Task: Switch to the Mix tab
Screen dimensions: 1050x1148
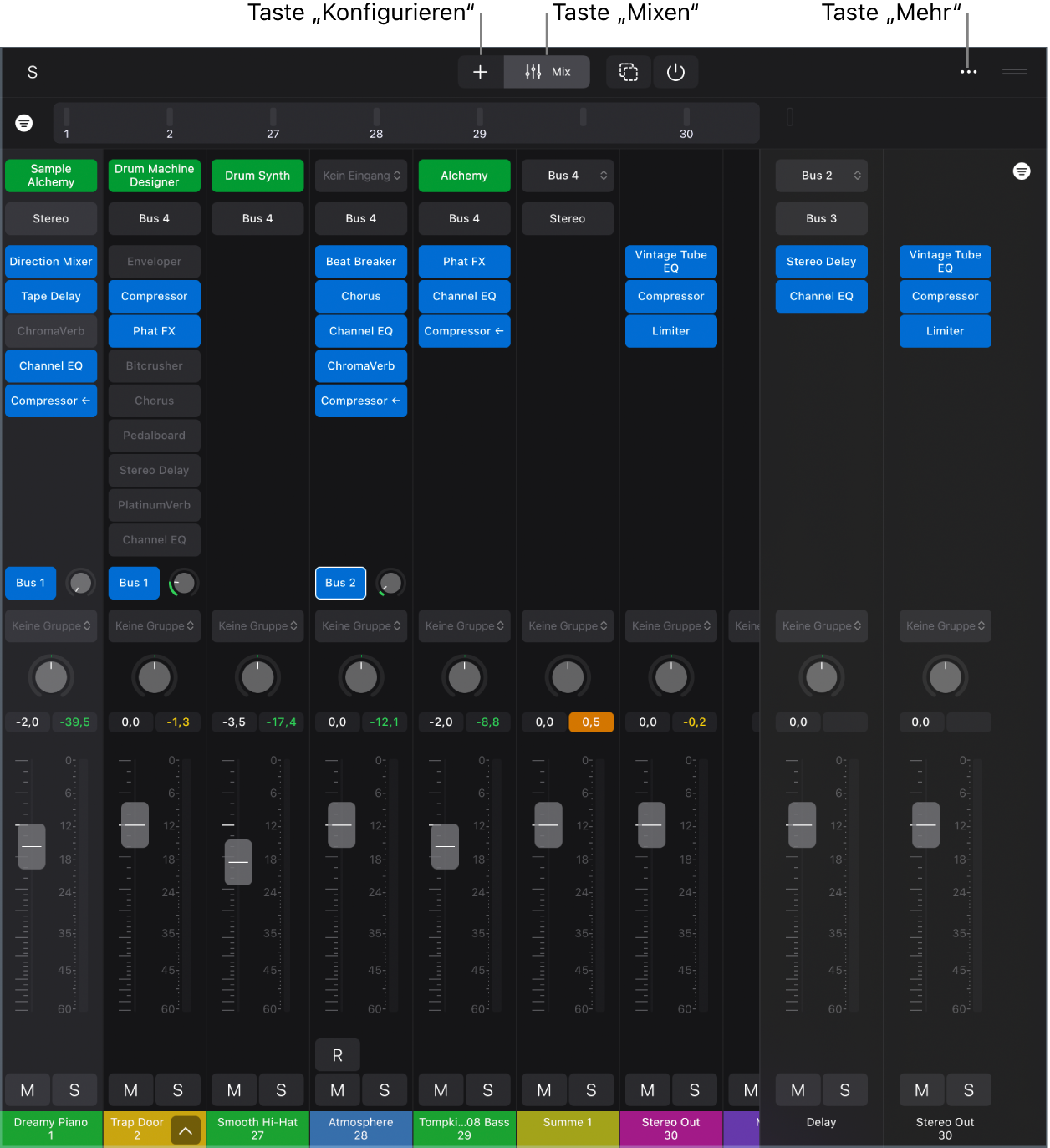Action: click(547, 72)
